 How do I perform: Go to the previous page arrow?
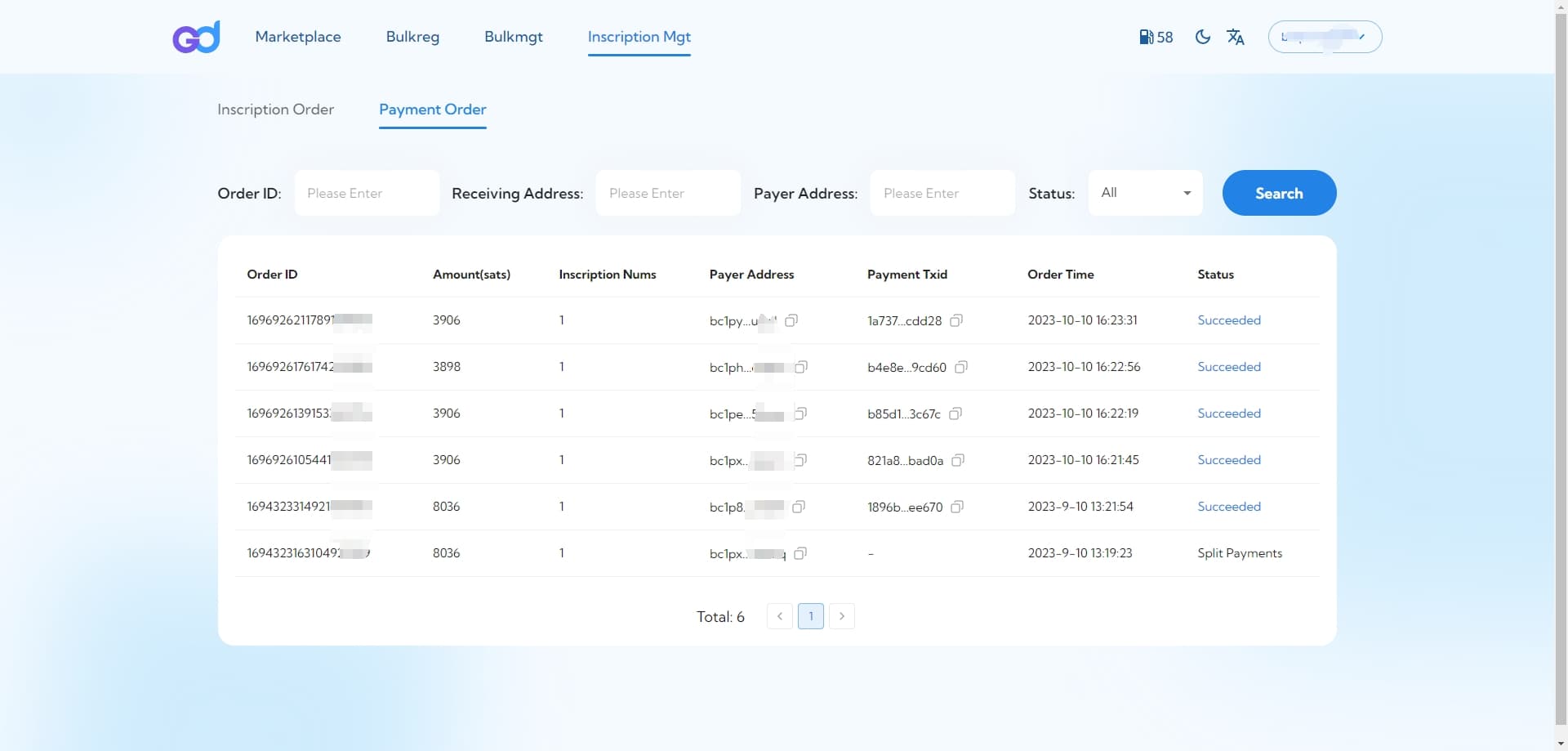[x=780, y=616]
